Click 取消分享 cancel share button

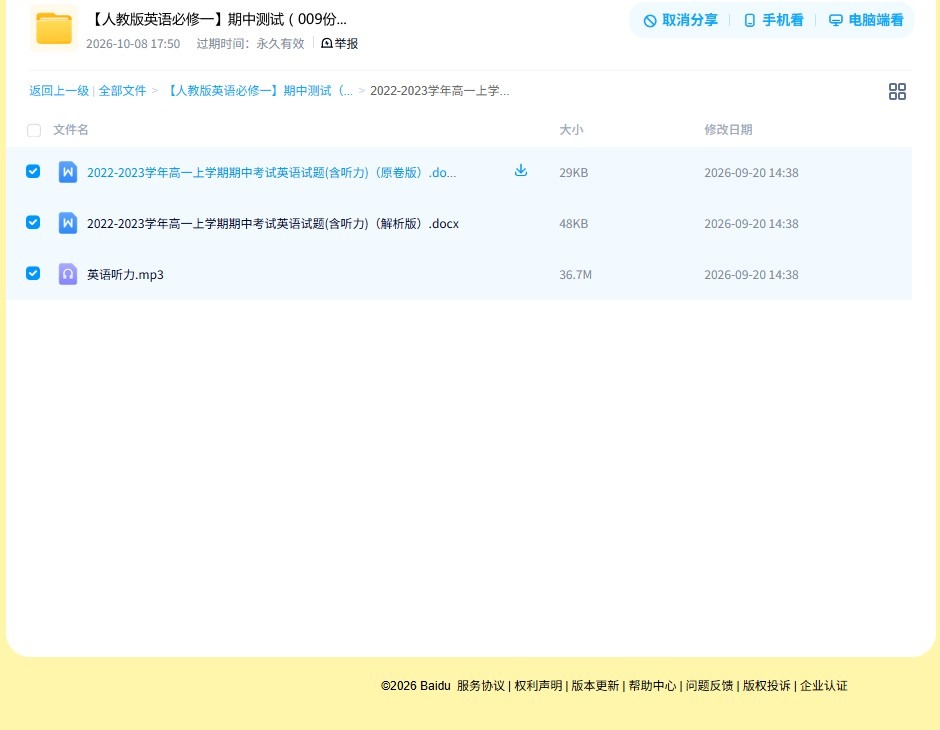click(x=680, y=20)
